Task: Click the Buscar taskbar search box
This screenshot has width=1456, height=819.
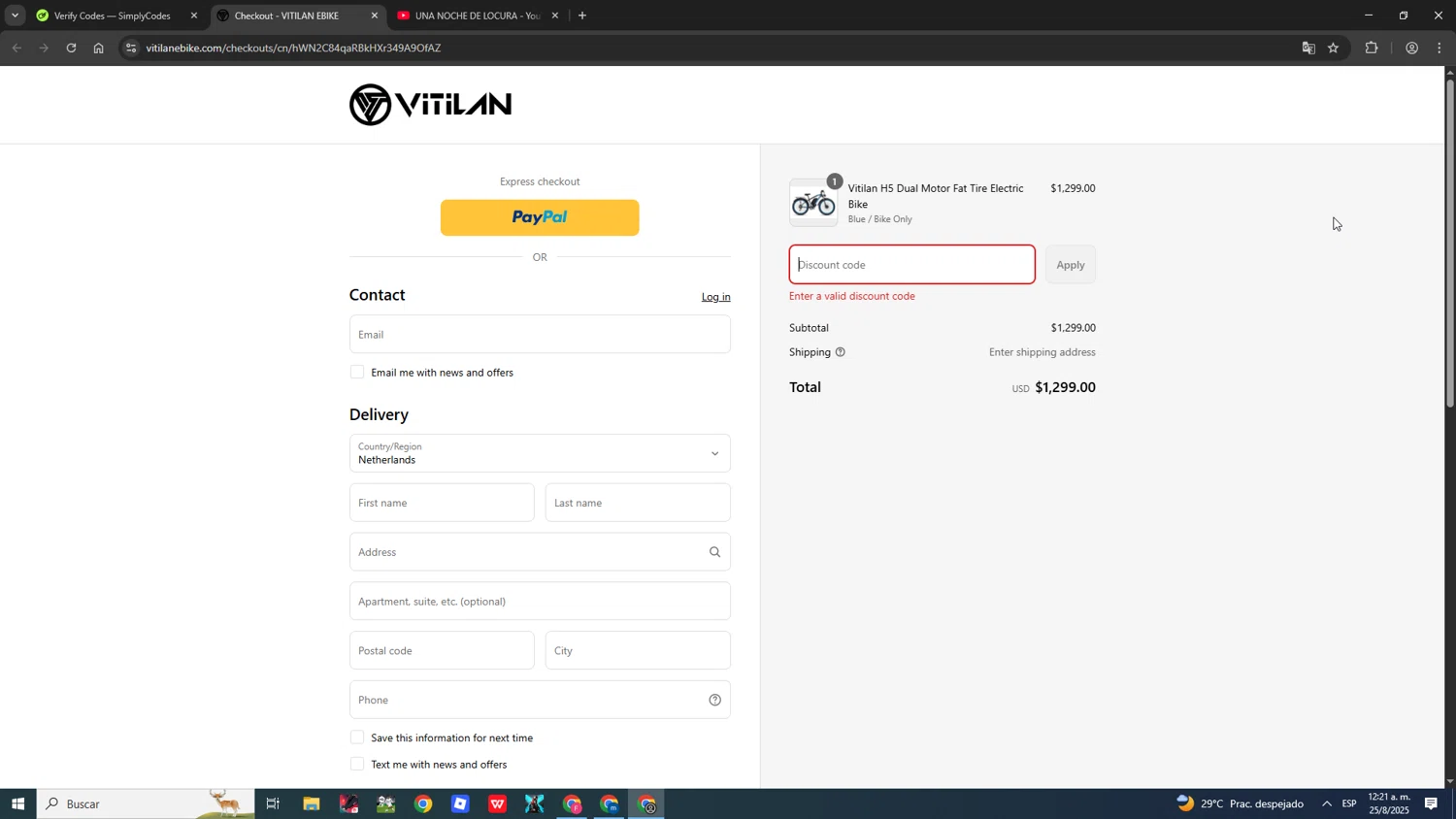Action: [146, 804]
